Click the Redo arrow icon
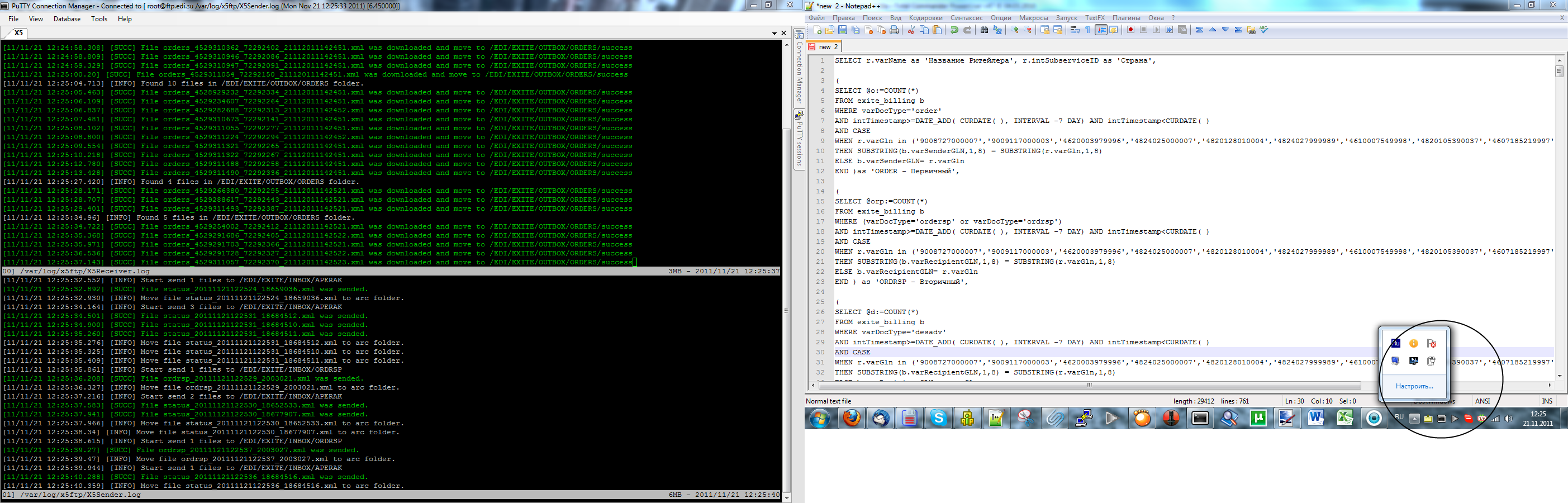 [967, 30]
